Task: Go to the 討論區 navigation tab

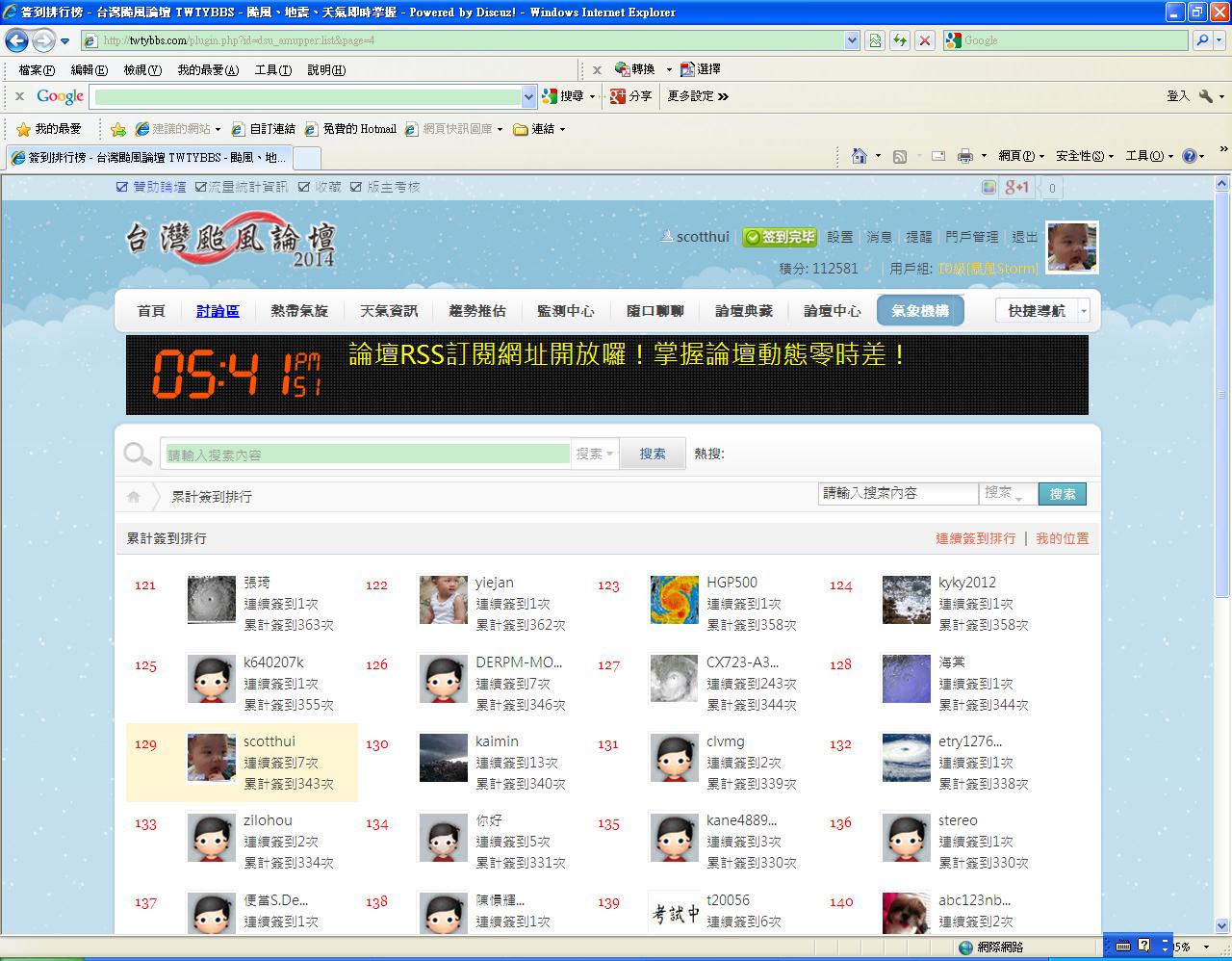Action: (x=218, y=311)
